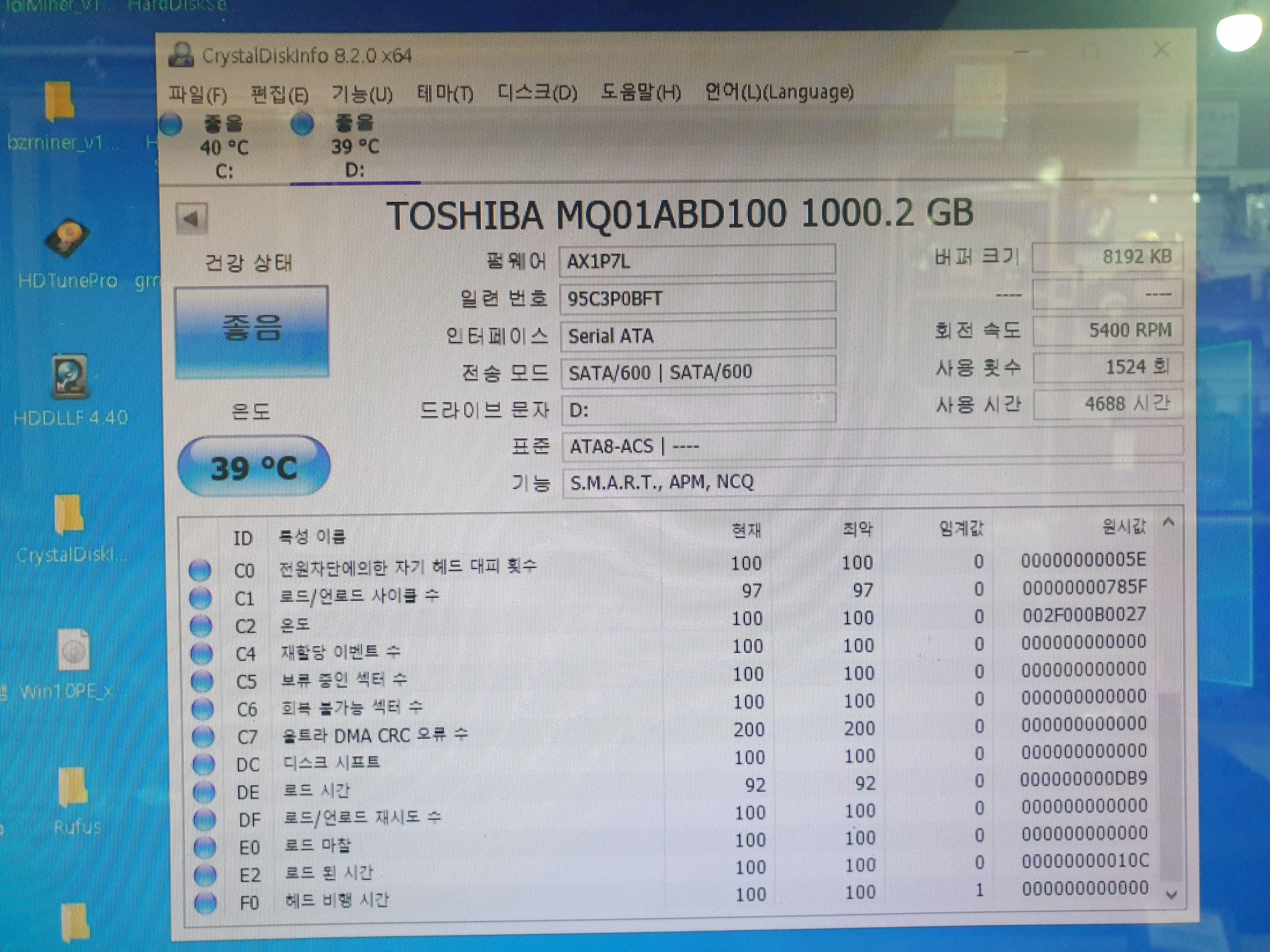Click the interface field Serial ATA

click(x=698, y=335)
